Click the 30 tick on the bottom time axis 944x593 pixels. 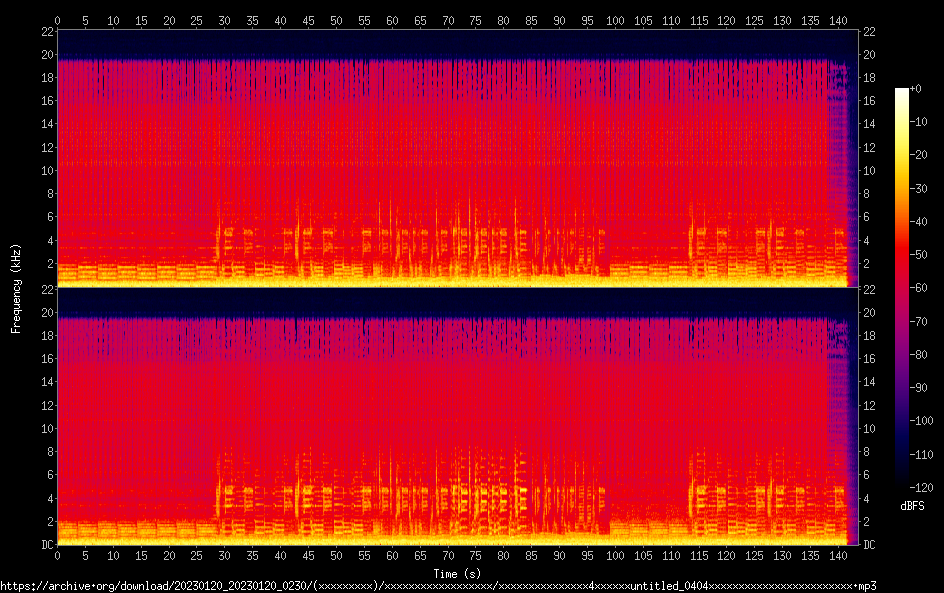click(x=225, y=556)
